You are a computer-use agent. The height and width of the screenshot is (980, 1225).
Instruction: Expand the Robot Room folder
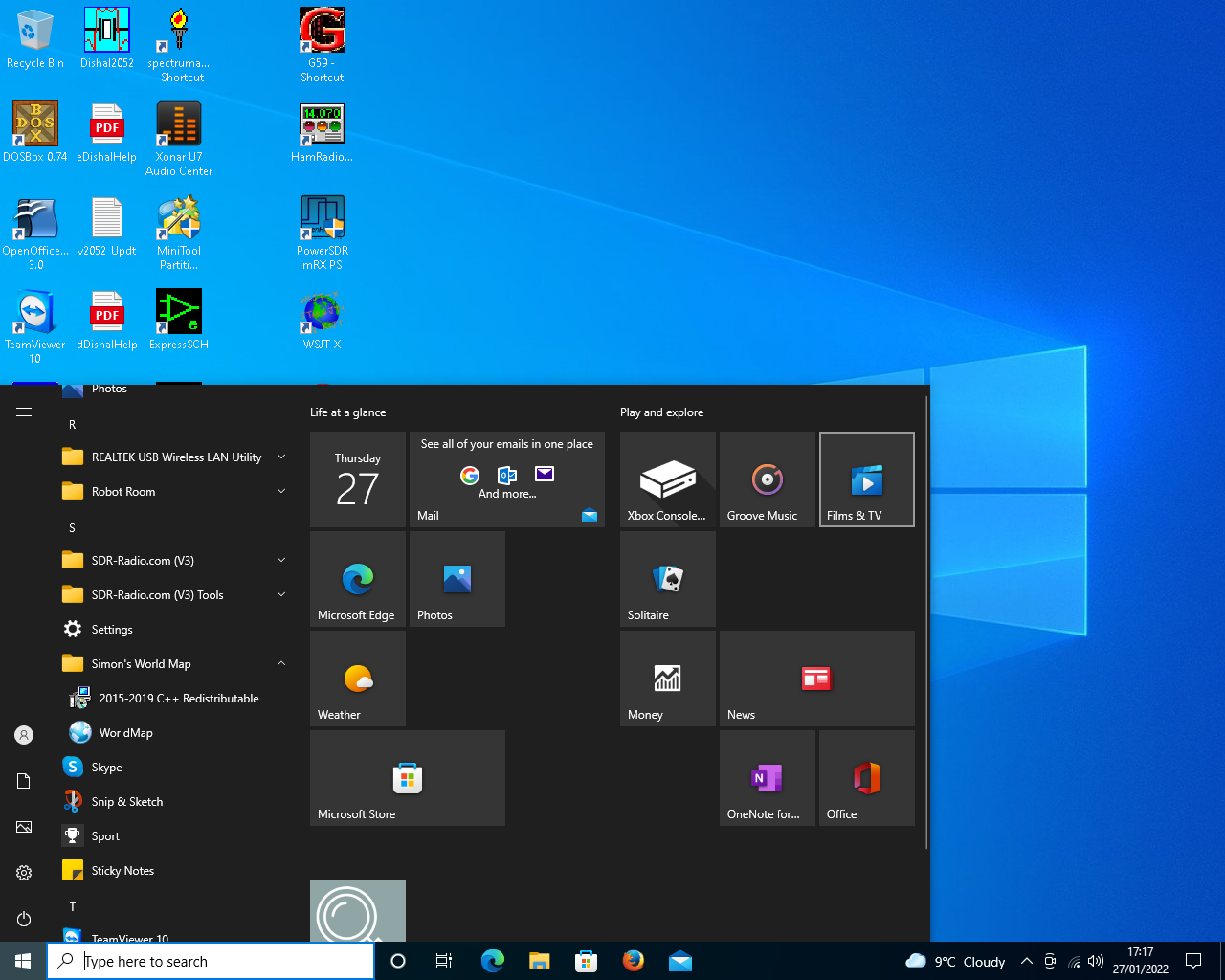(281, 492)
